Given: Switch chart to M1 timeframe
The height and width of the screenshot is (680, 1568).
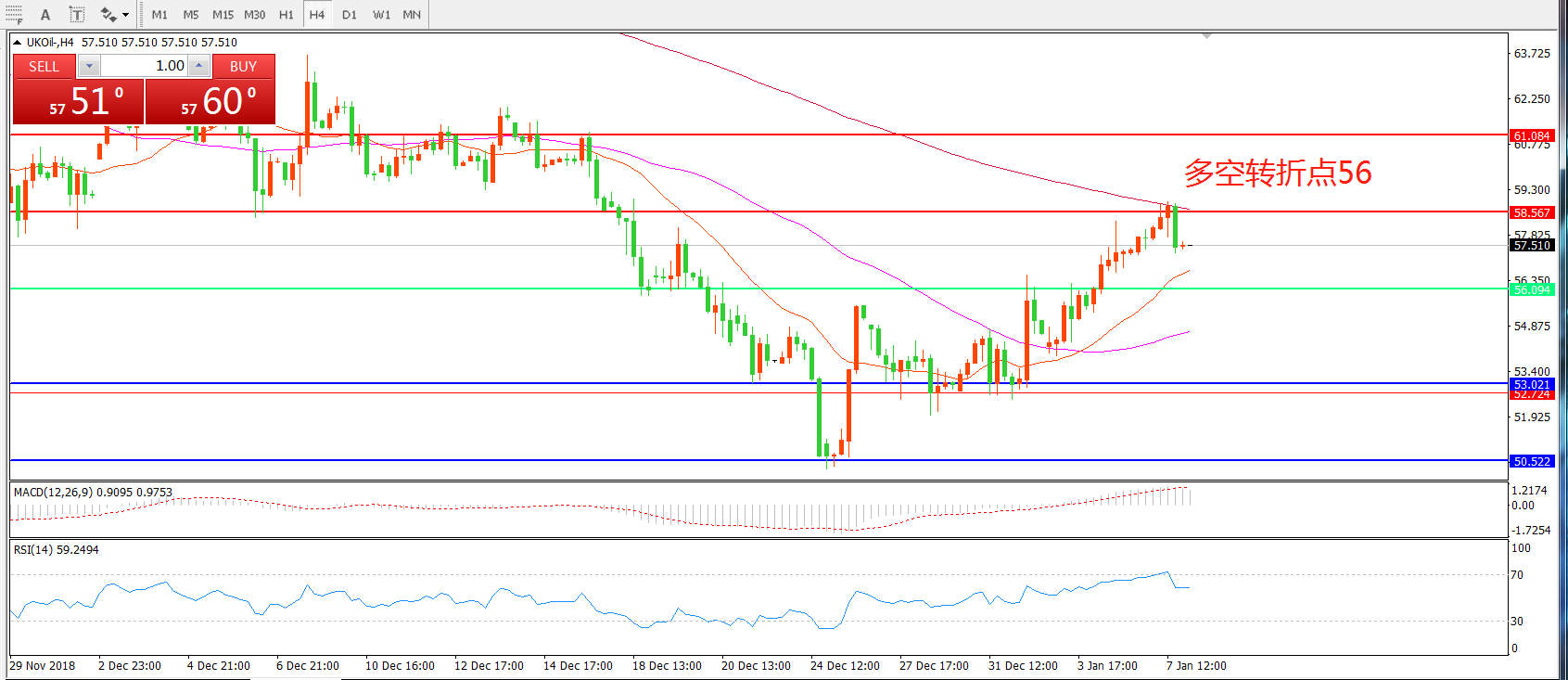Looking at the screenshot, I should (x=159, y=15).
